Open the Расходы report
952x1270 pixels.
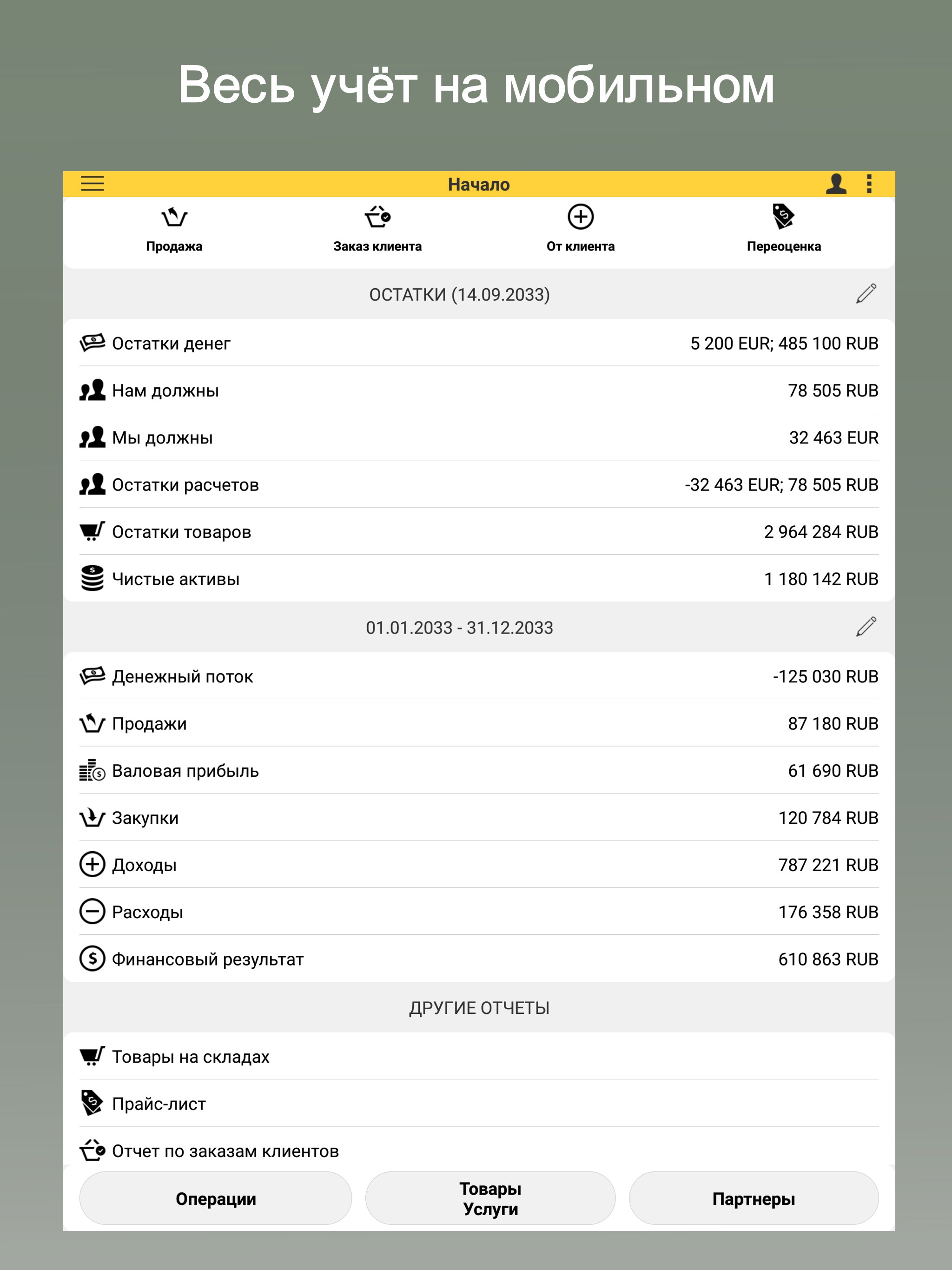(479, 911)
